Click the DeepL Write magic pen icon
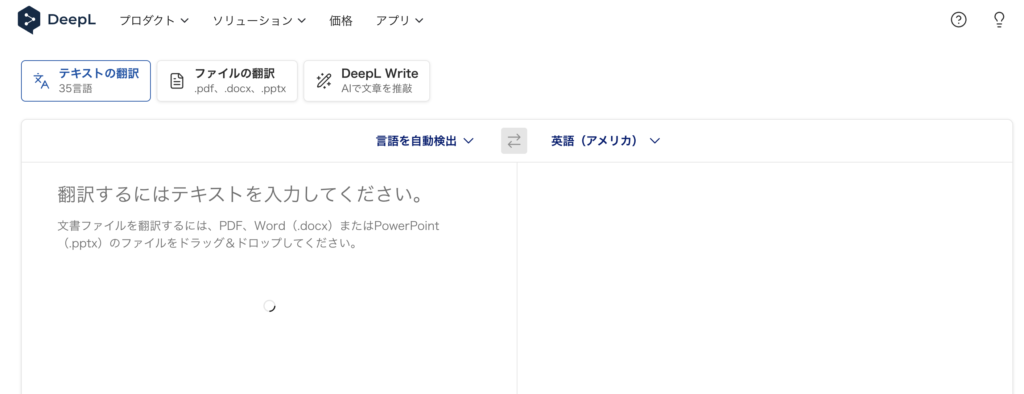Image resolution: width=1024 pixels, height=394 pixels. [x=324, y=81]
